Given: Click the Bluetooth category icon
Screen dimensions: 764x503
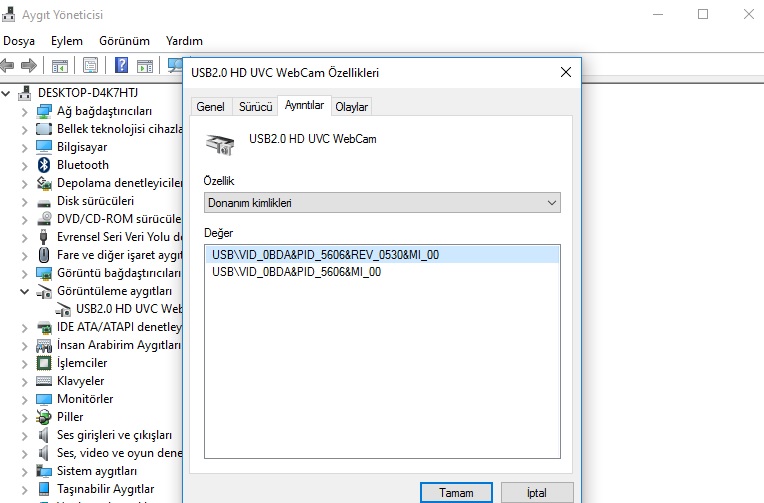Looking at the screenshot, I should (x=44, y=165).
